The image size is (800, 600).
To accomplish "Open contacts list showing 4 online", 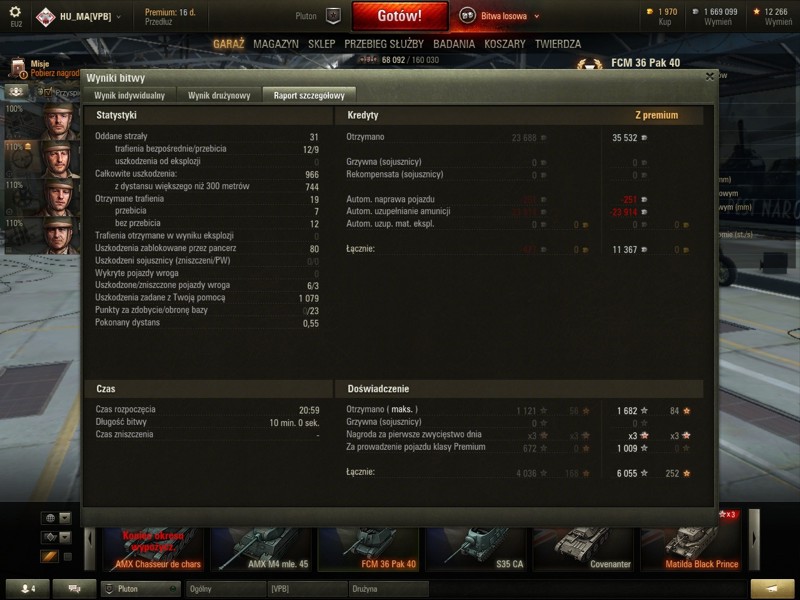I will (x=28, y=588).
